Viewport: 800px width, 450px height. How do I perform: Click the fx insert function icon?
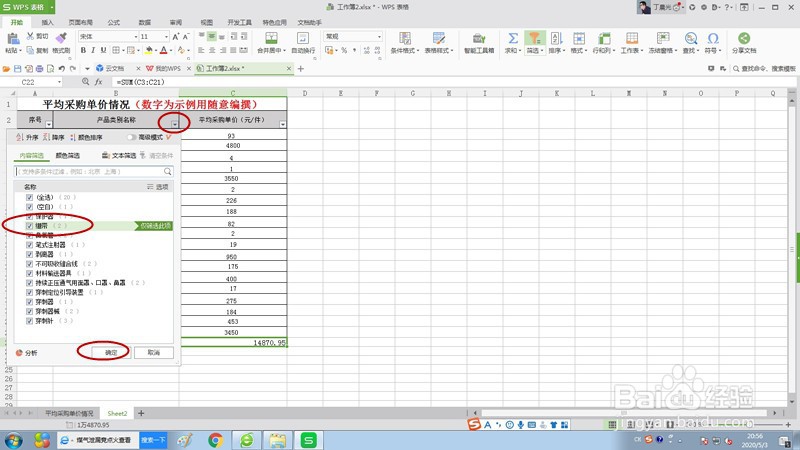pyautogui.click(x=99, y=82)
